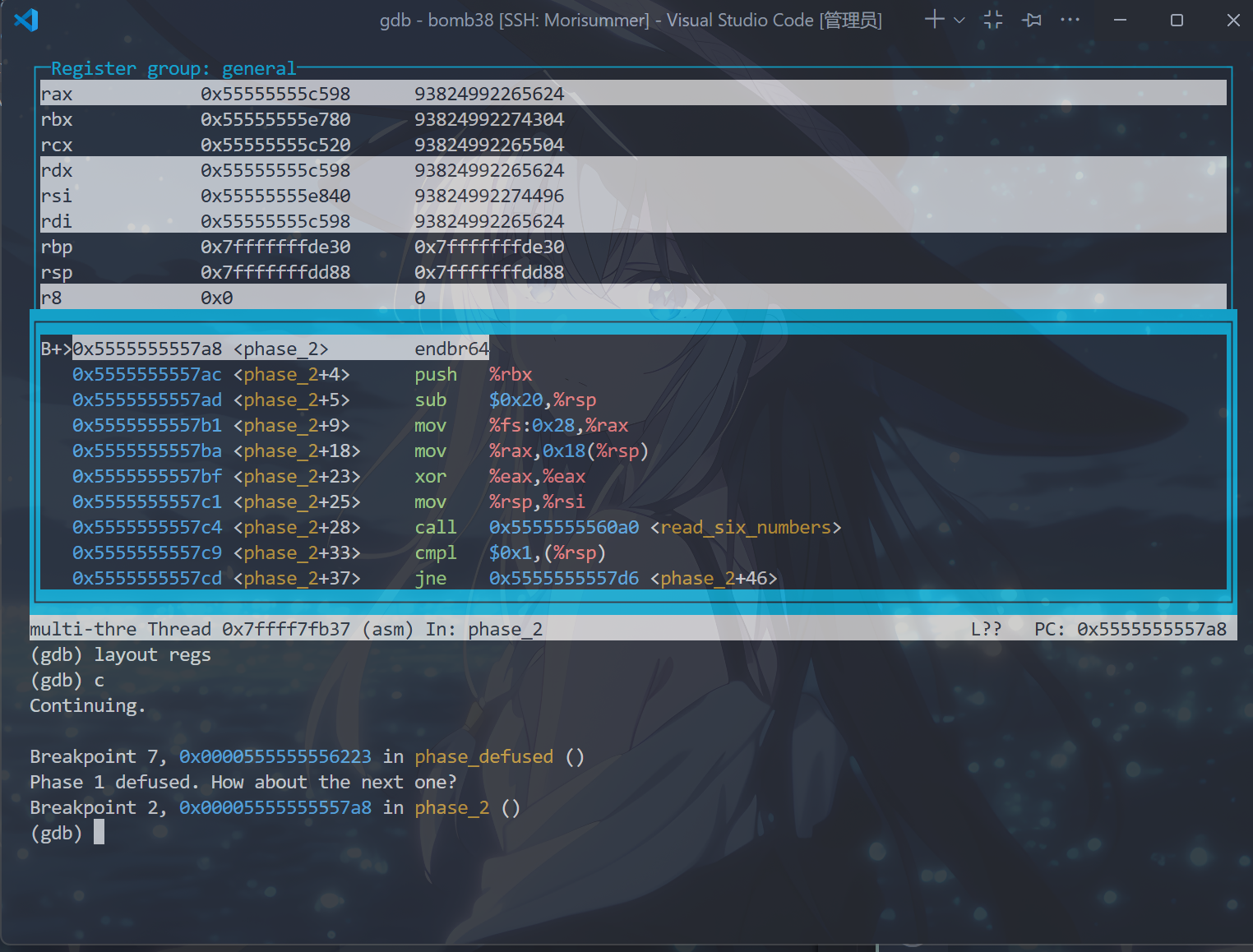The width and height of the screenshot is (1253, 952).
Task: Click the read_six_numbers call address
Action: click(x=563, y=527)
